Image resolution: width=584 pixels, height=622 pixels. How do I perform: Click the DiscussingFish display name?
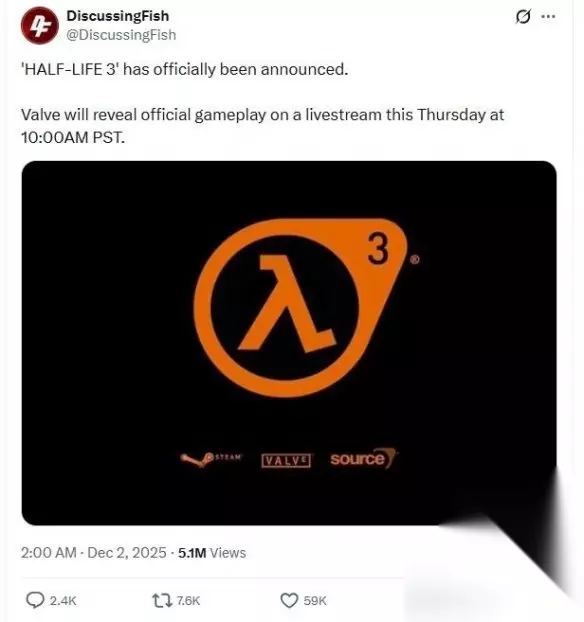pyautogui.click(x=118, y=16)
